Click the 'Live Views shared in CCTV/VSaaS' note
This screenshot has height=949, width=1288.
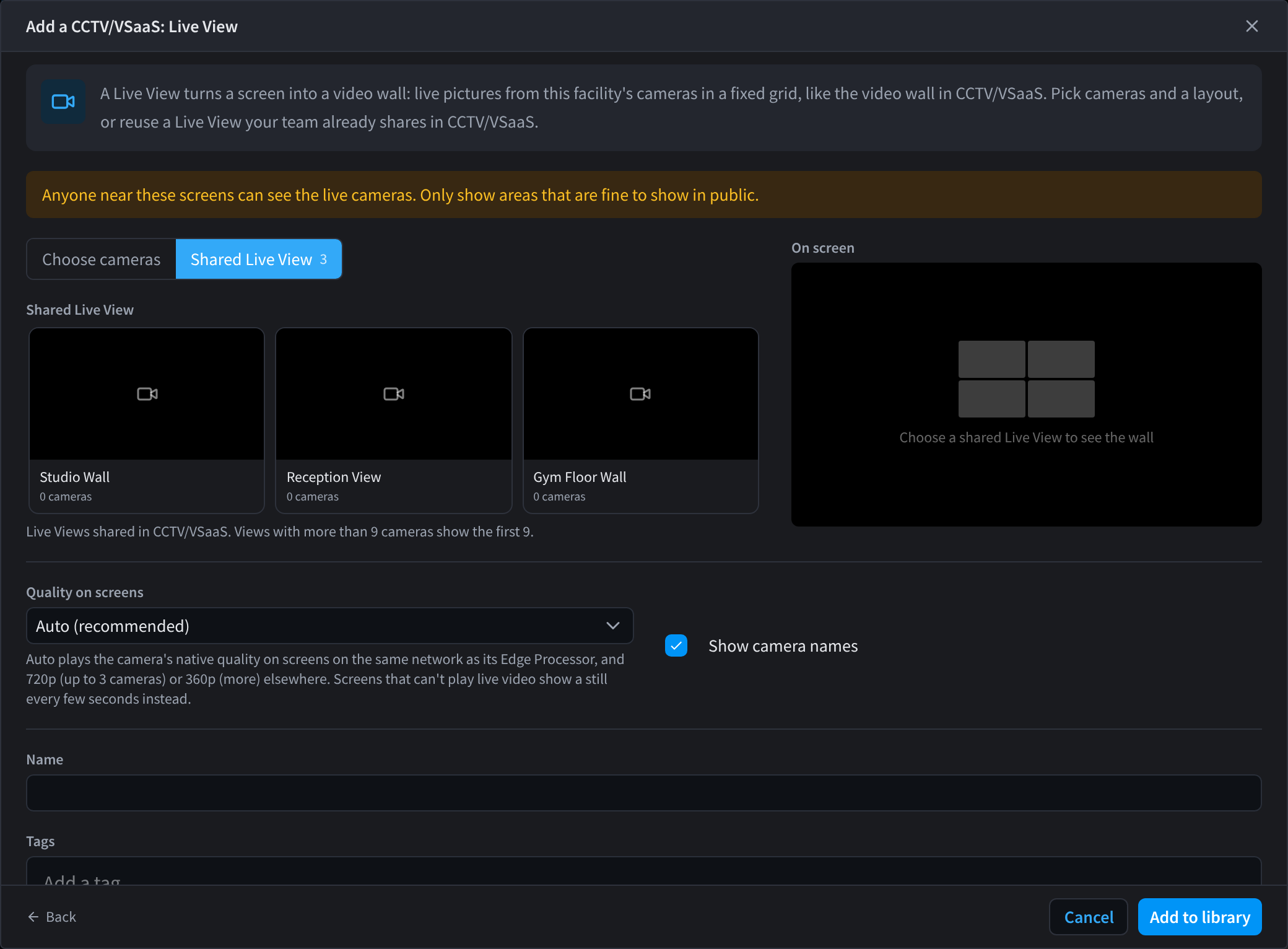coord(280,531)
